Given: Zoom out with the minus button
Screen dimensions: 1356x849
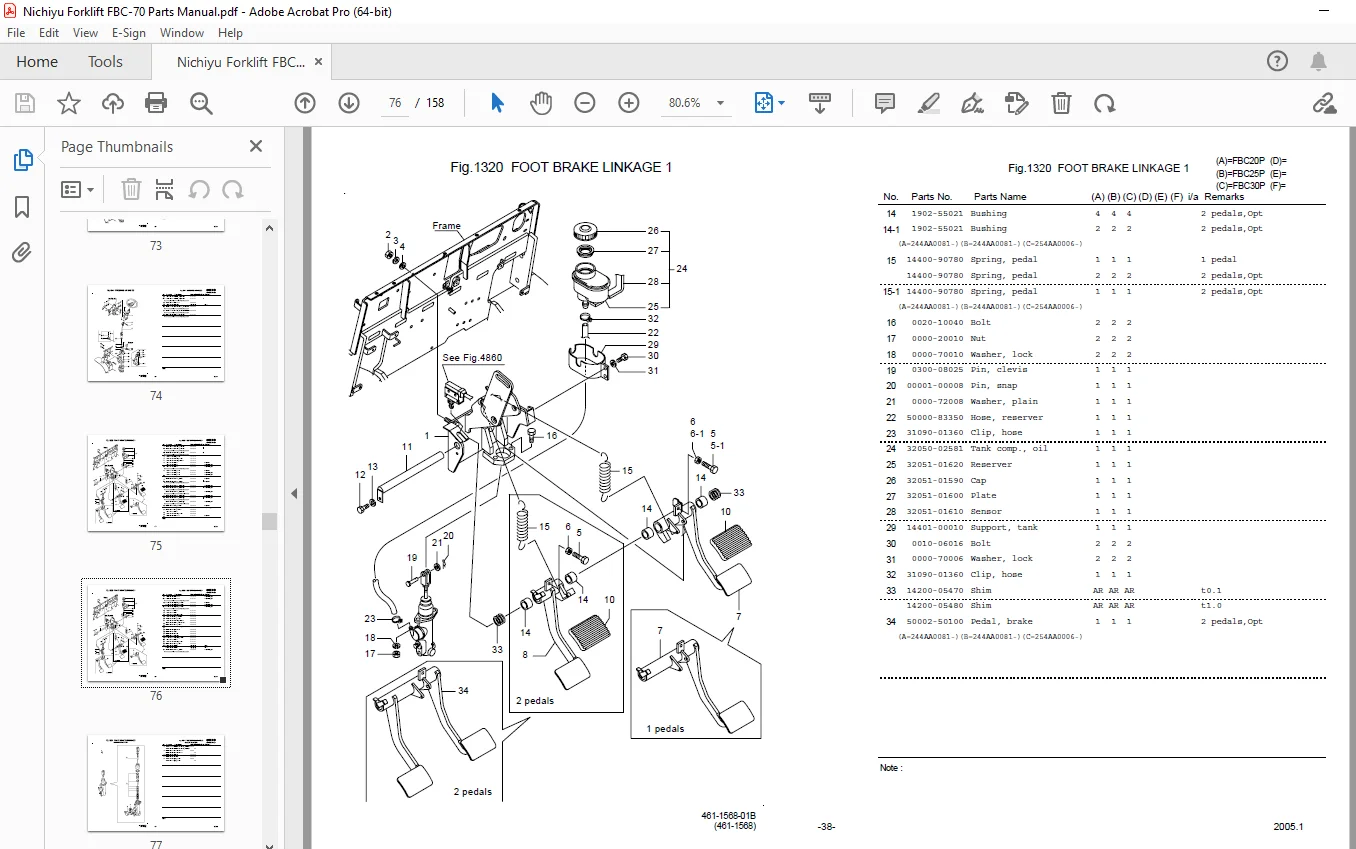Looking at the screenshot, I should coord(585,103).
